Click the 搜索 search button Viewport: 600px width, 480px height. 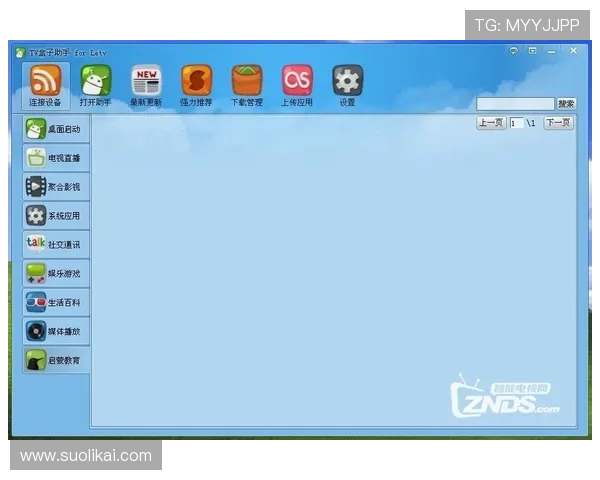(x=566, y=104)
